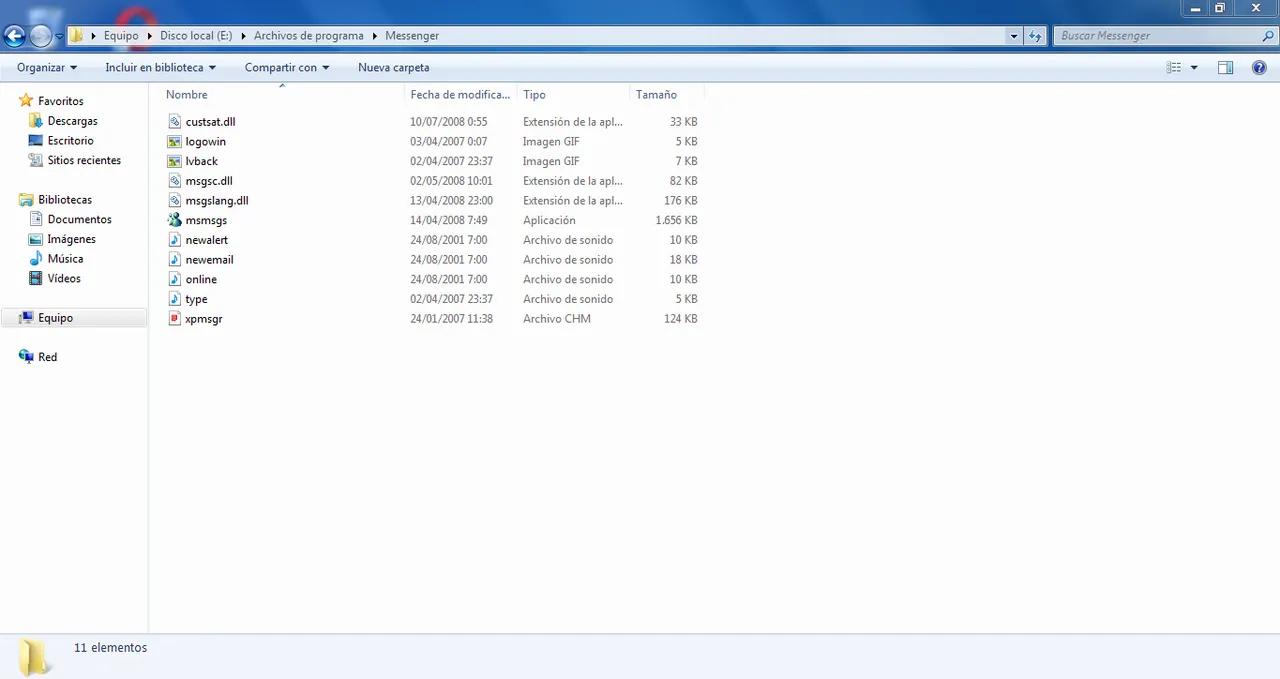Click the custsat.dll file icon
The width and height of the screenshot is (1280, 679).
click(175, 121)
